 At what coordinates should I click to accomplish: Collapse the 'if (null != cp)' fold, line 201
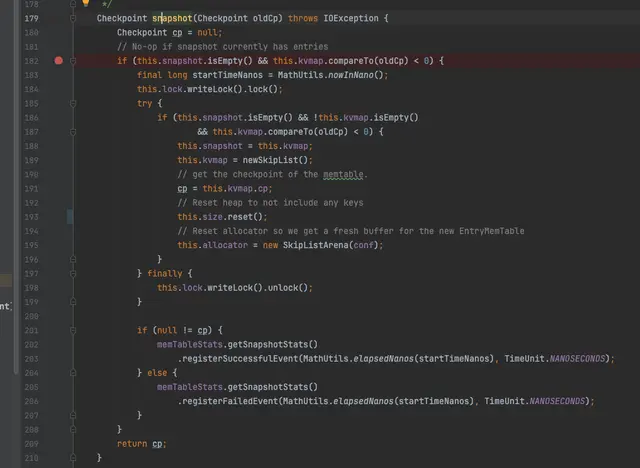(73, 330)
